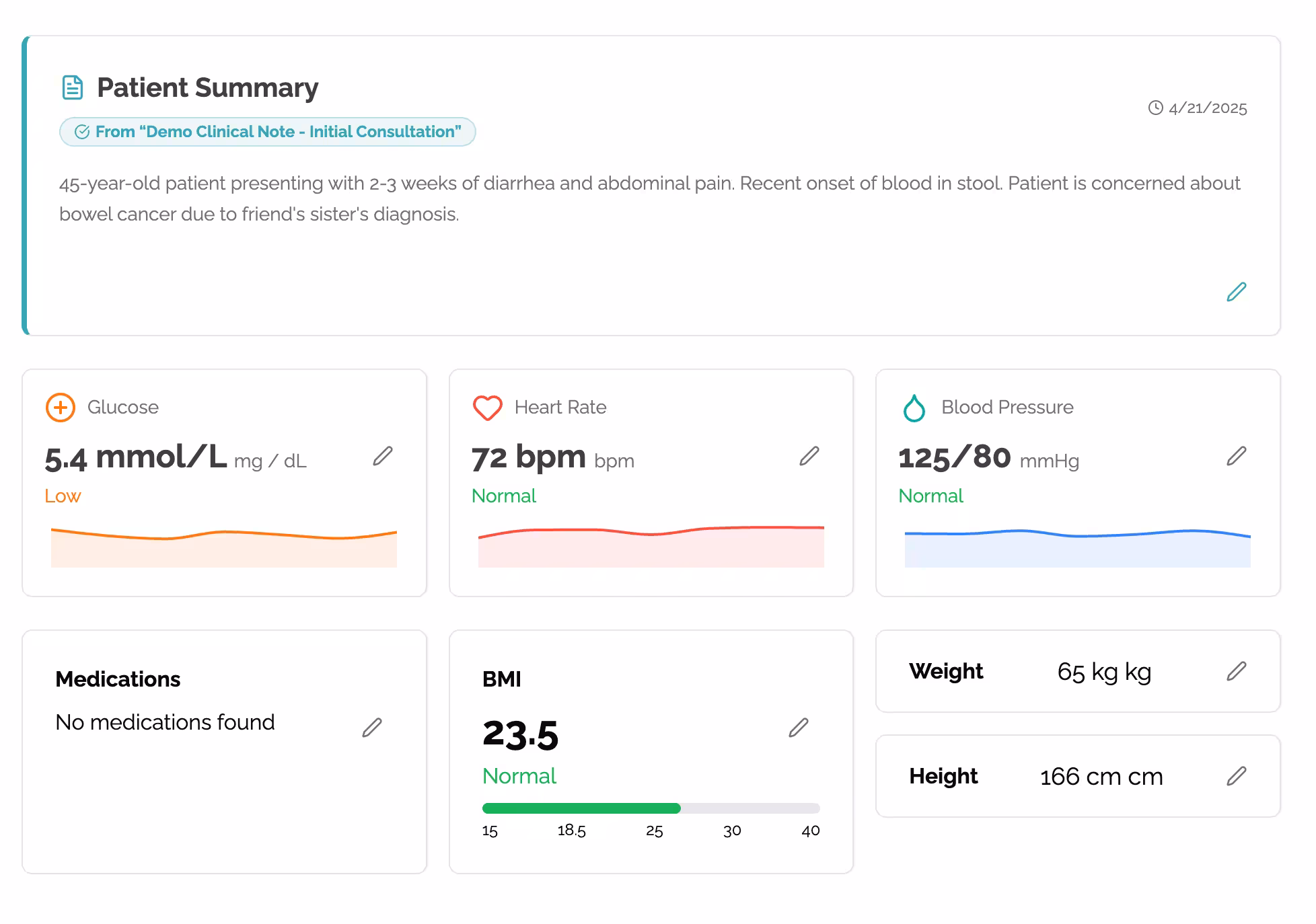Image resolution: width=1316 pixels, height=924 pixels.
Task: Click the Glucose value edit pencil
Action: (383, 456)
